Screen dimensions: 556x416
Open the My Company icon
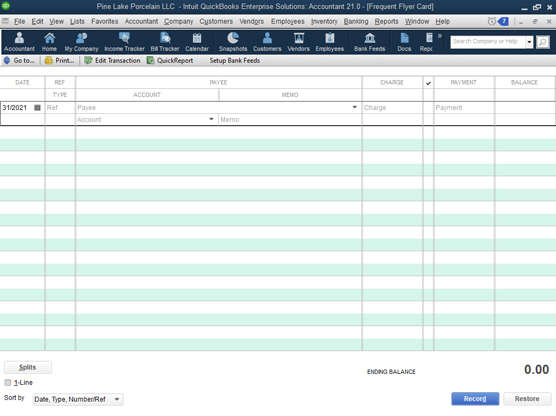point(81,42)
